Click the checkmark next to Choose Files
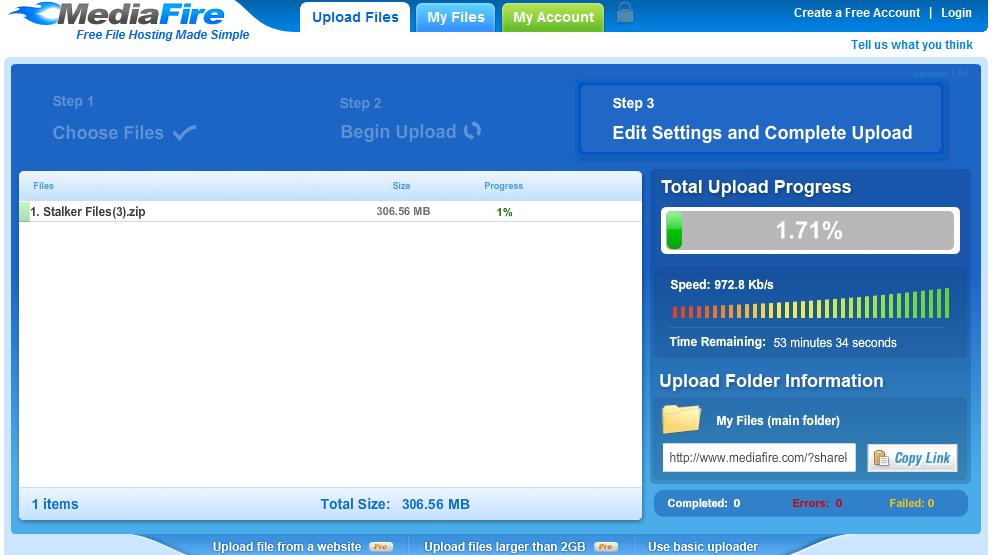 pos(184,133)
